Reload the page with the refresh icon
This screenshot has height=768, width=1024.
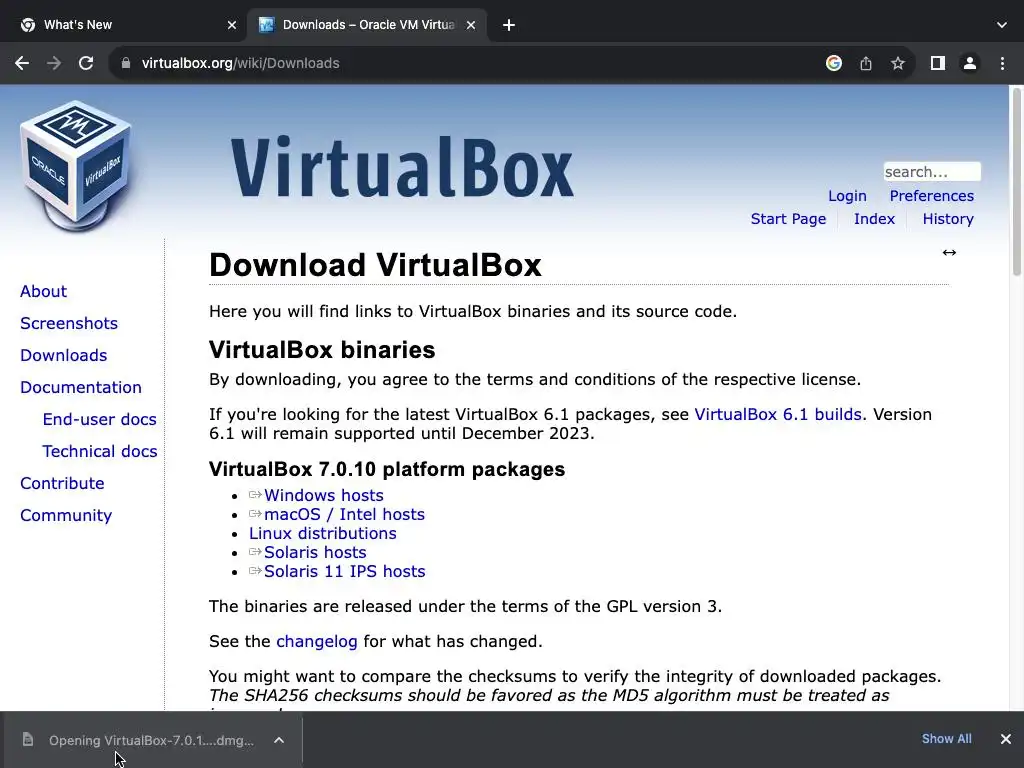point(86,63)
